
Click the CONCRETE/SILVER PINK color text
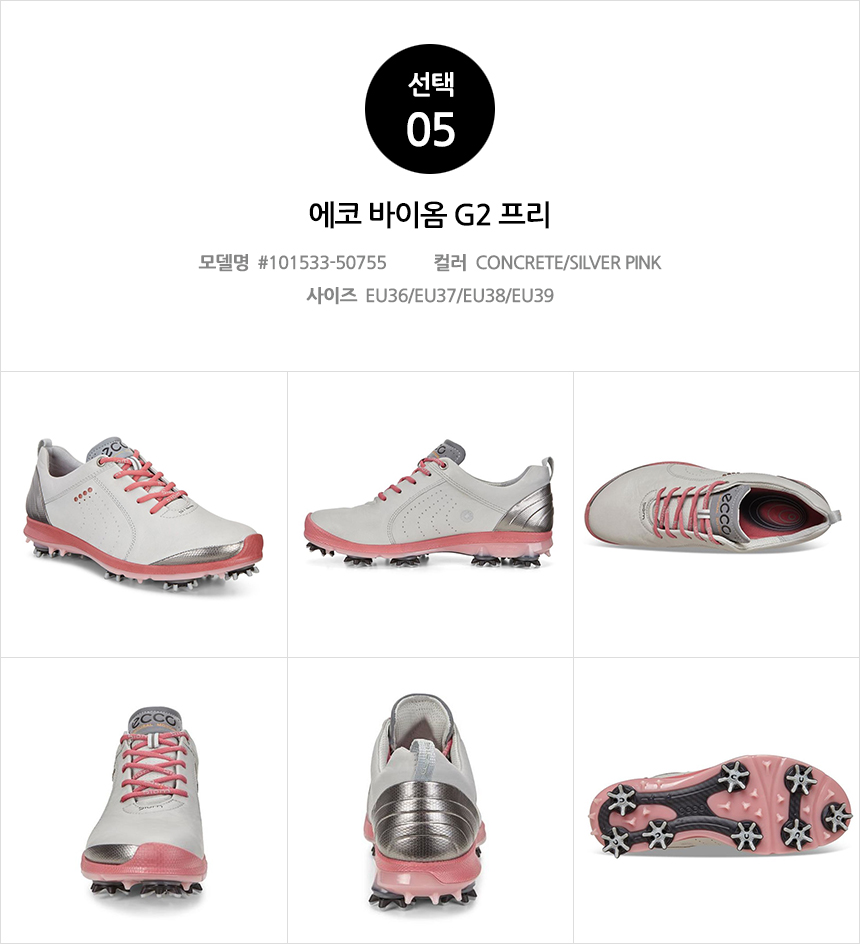click(569, 262)
